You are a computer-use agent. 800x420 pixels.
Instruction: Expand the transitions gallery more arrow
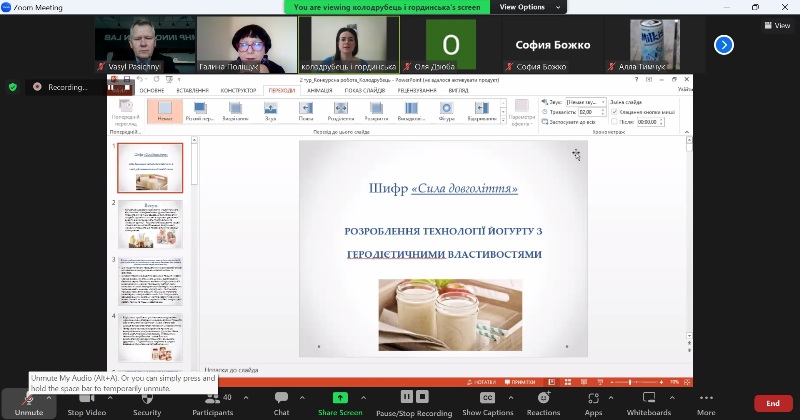click(x=503, y=120)
